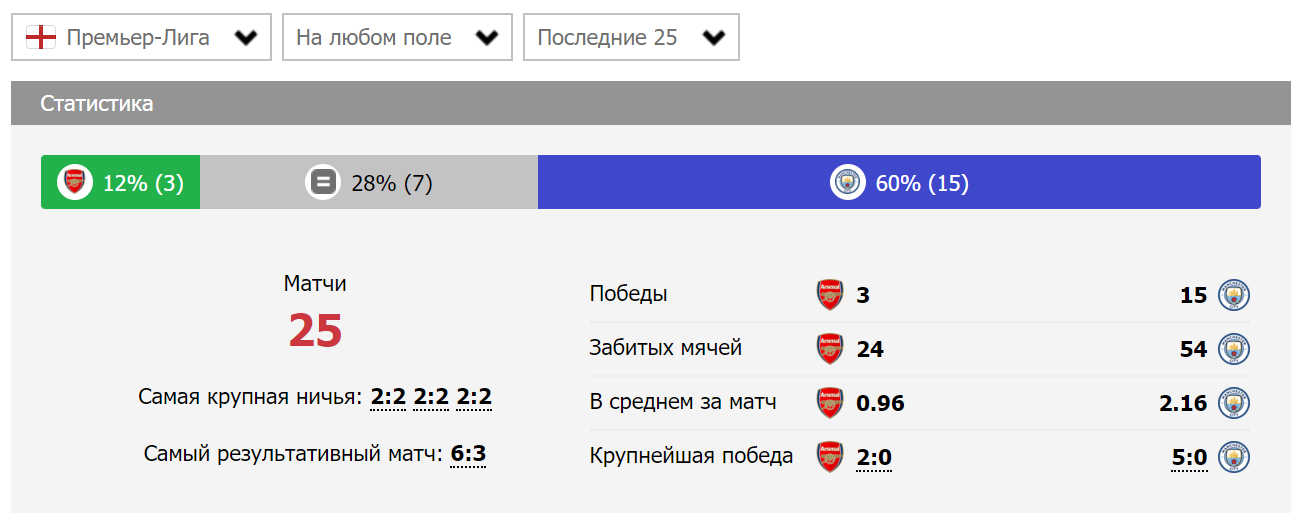Screen dimensions: 1297x527
Task: Open the Премьер-Лига league dropdown
Action: tap(141, 38)
